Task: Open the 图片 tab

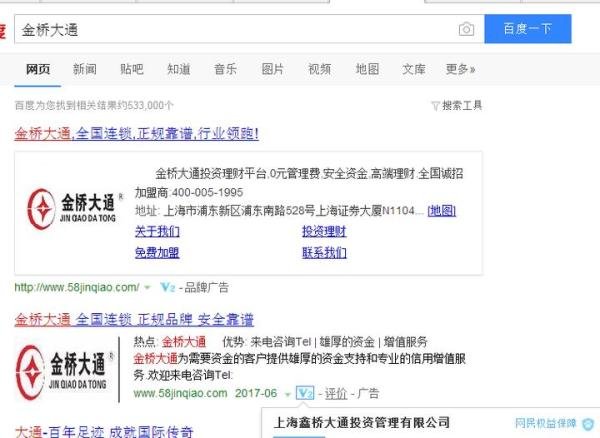Action: pyautogui.click(x=272, y=69)
